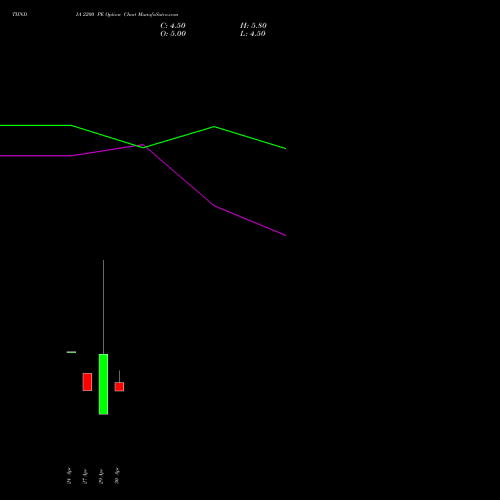Click the ticker symbol at the top left
Viewport: 500px width, 500px height.
tap(20, 14)
